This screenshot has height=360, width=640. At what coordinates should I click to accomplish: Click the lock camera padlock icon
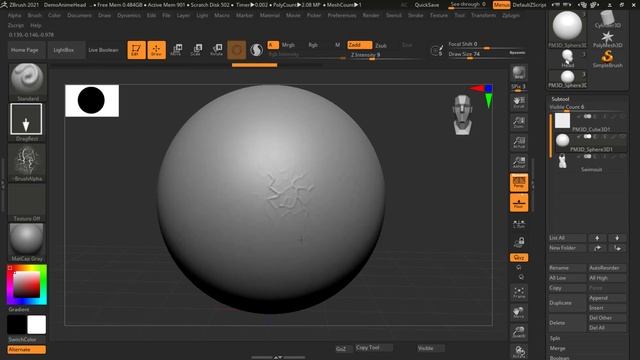click(x=519, y=242)
